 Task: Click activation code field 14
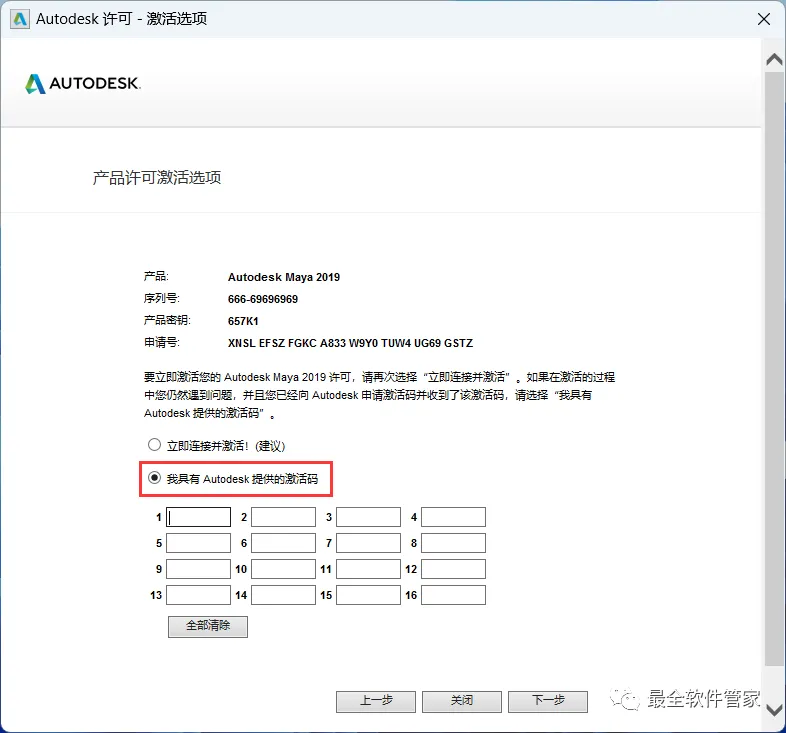point(283,595)
